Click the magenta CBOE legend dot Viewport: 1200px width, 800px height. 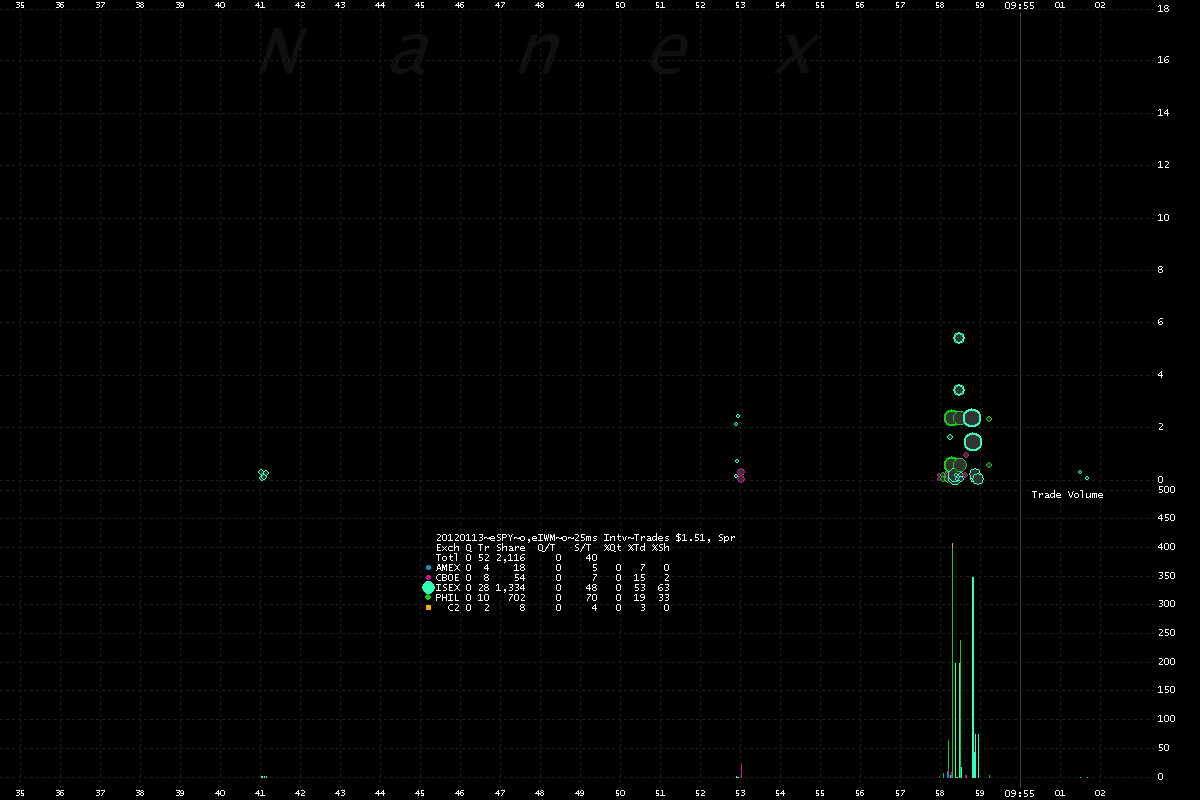coord(428,577)
